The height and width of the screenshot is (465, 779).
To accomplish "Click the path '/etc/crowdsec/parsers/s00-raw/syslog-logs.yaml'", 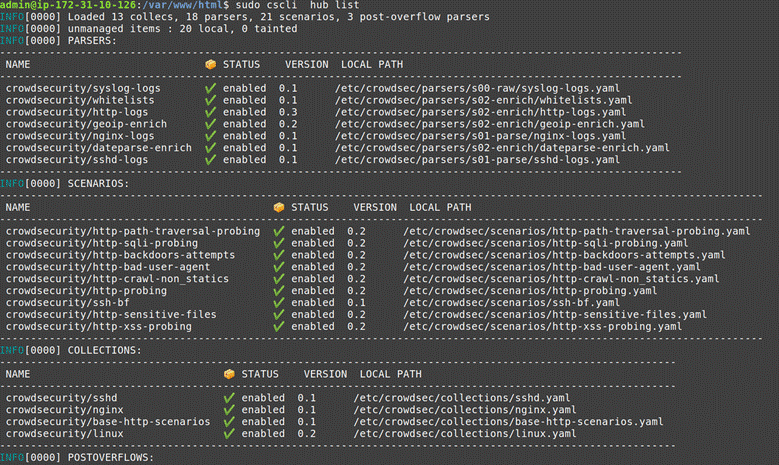I will pos(477,88).
